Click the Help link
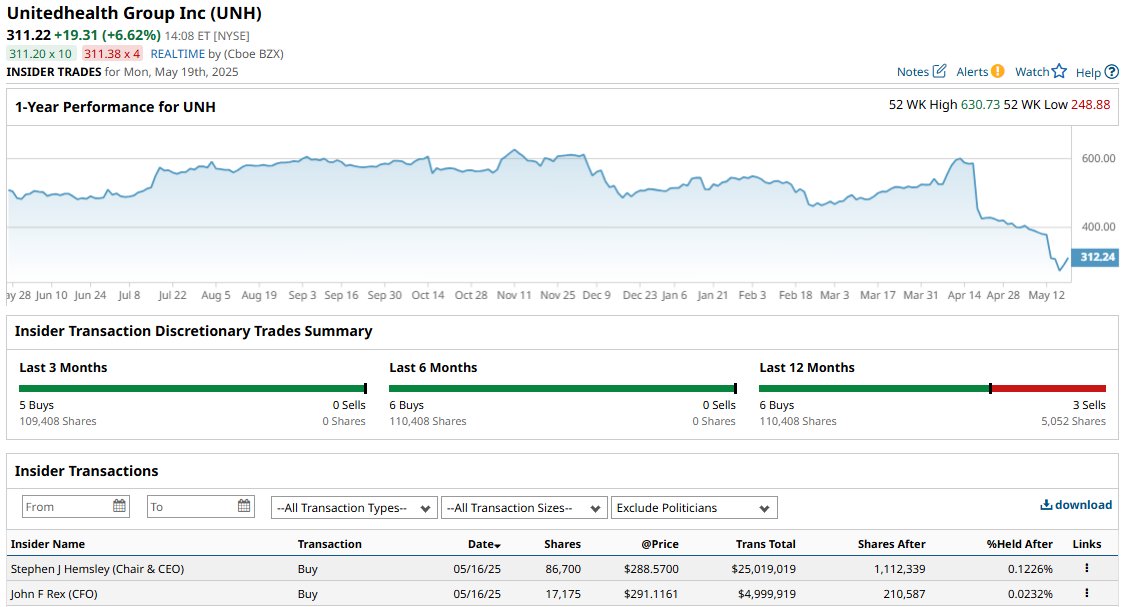Image resolution: width=1131 pixels, height=607 pixels. point(1088,72)
